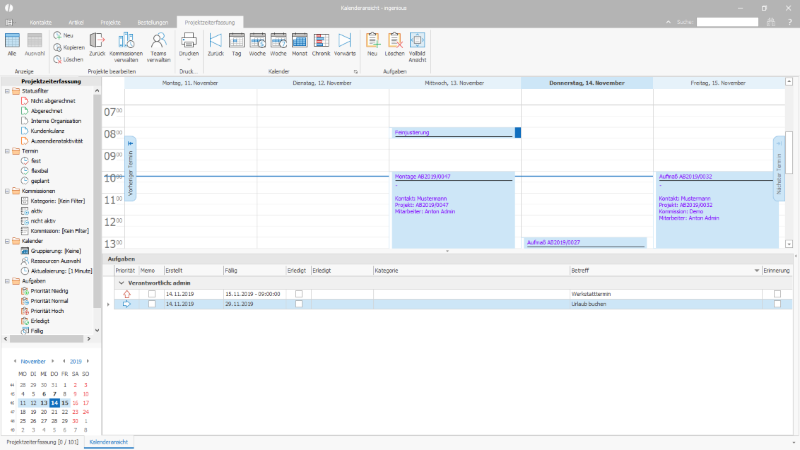Collapse the Statusfilter tree node
Image resolution: width=800 pixels, height=450 pixels.
(7, 91)
